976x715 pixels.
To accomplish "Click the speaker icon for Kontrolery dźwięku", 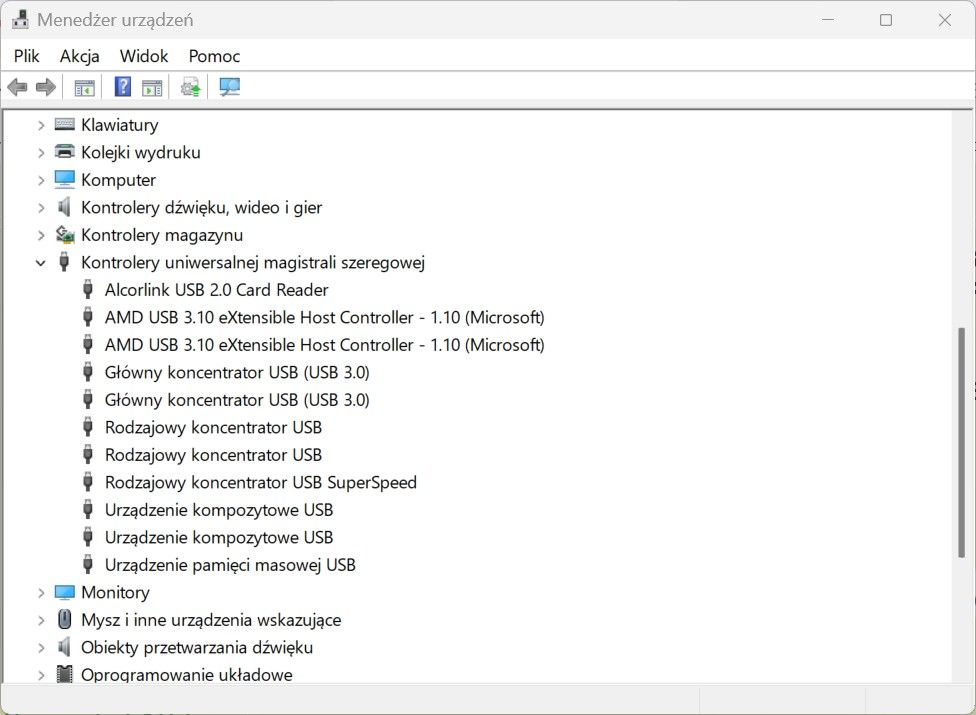I will pyautogui.click(x=64, y=207).
